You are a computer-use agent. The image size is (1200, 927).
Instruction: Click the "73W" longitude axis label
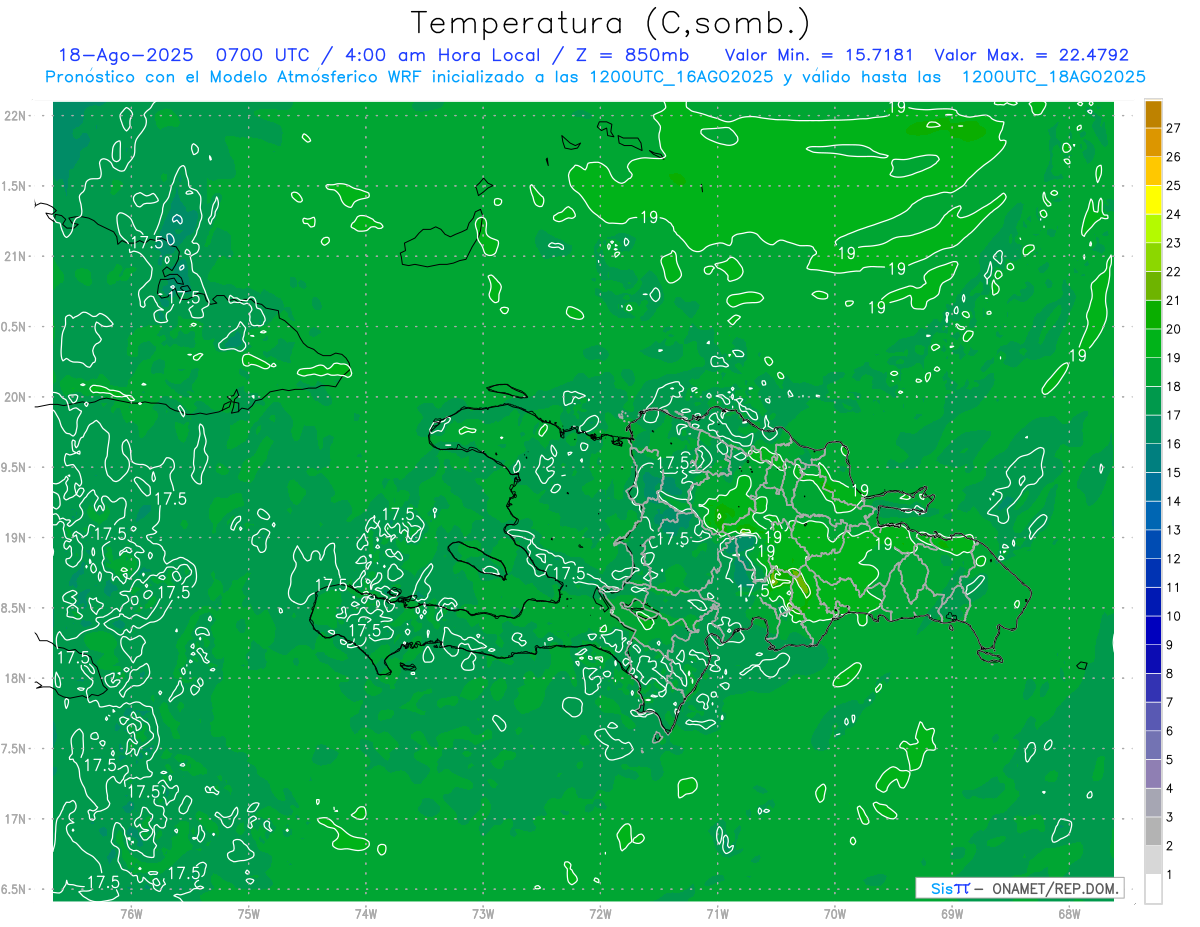pyautogui.click(x=483, y=913)
